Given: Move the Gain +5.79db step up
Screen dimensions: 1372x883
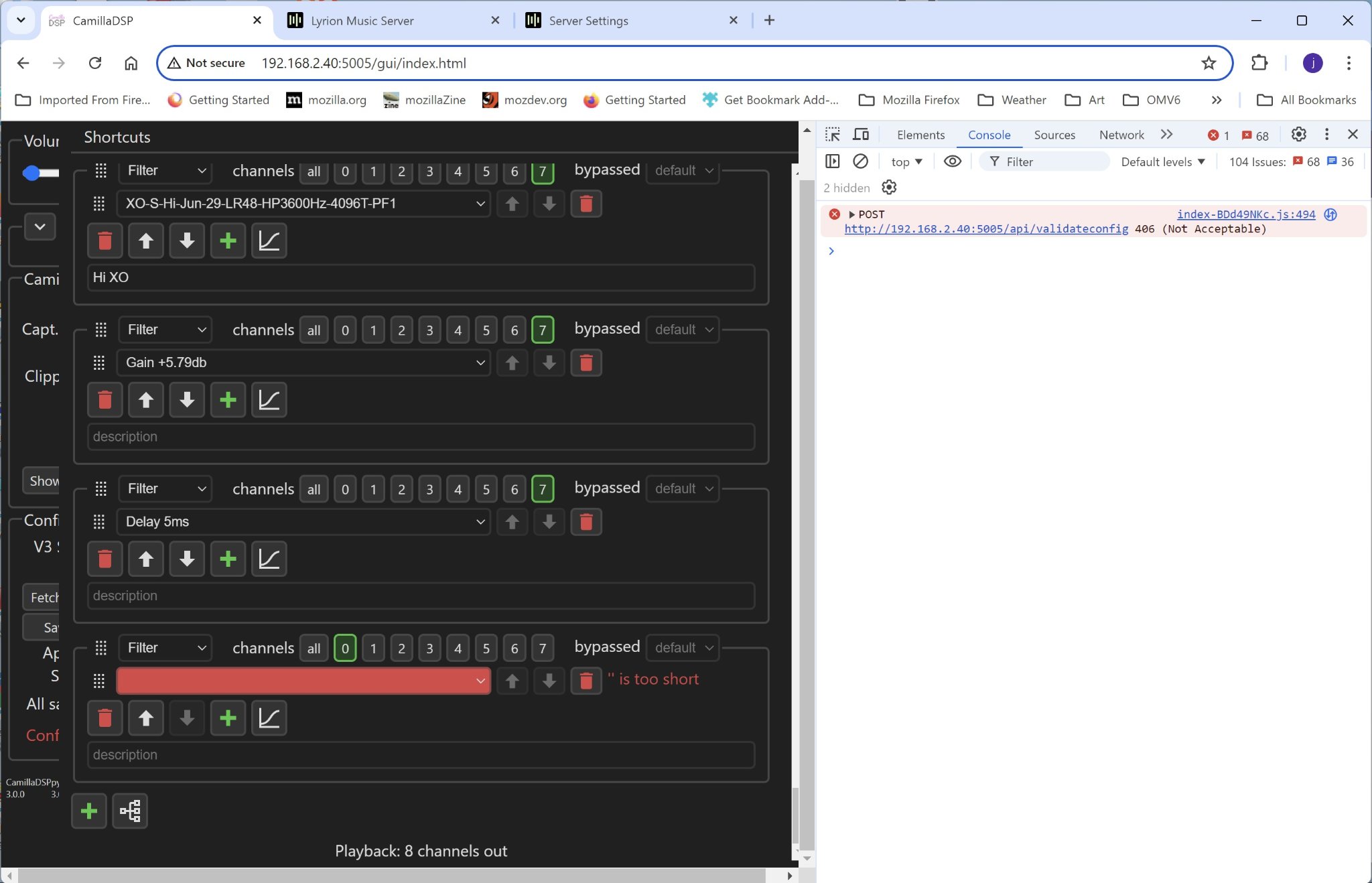Looking at the screenshot, I should click(146, 400).
